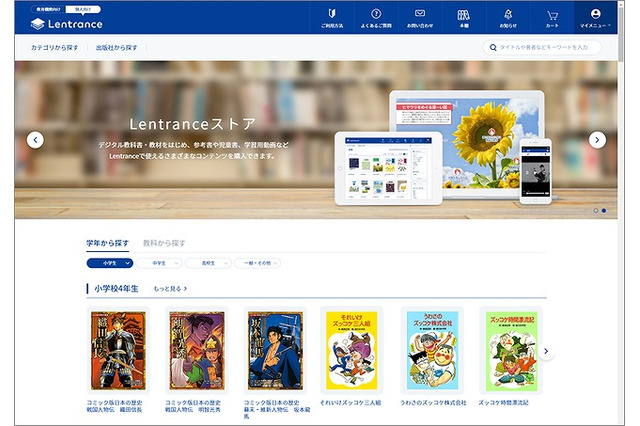640x426 pixels.
Task: Show next banner slide with right arrow
Action: coord(597,140)
